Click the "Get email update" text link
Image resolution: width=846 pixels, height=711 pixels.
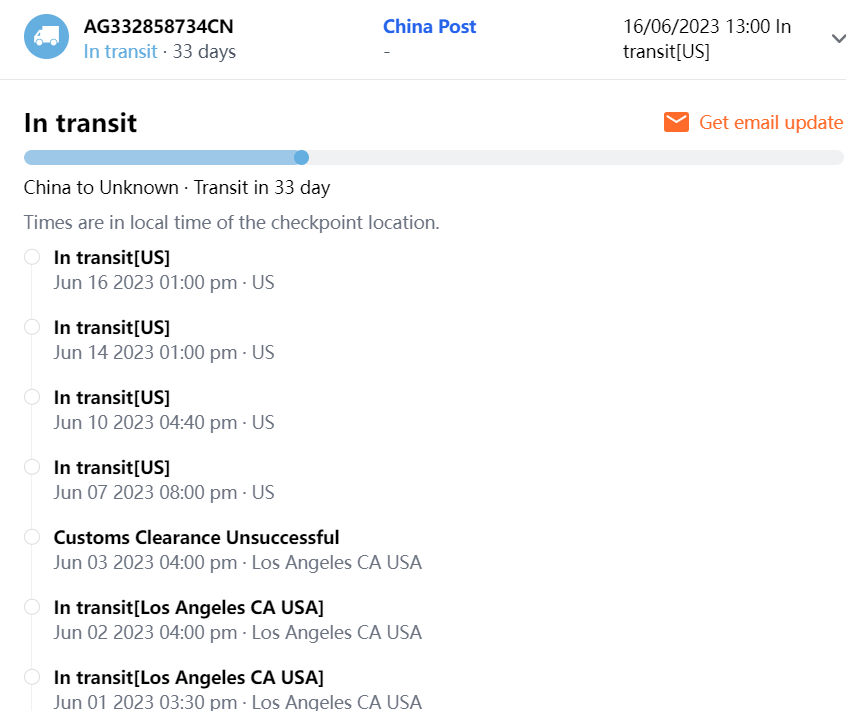tap(770, 122)
